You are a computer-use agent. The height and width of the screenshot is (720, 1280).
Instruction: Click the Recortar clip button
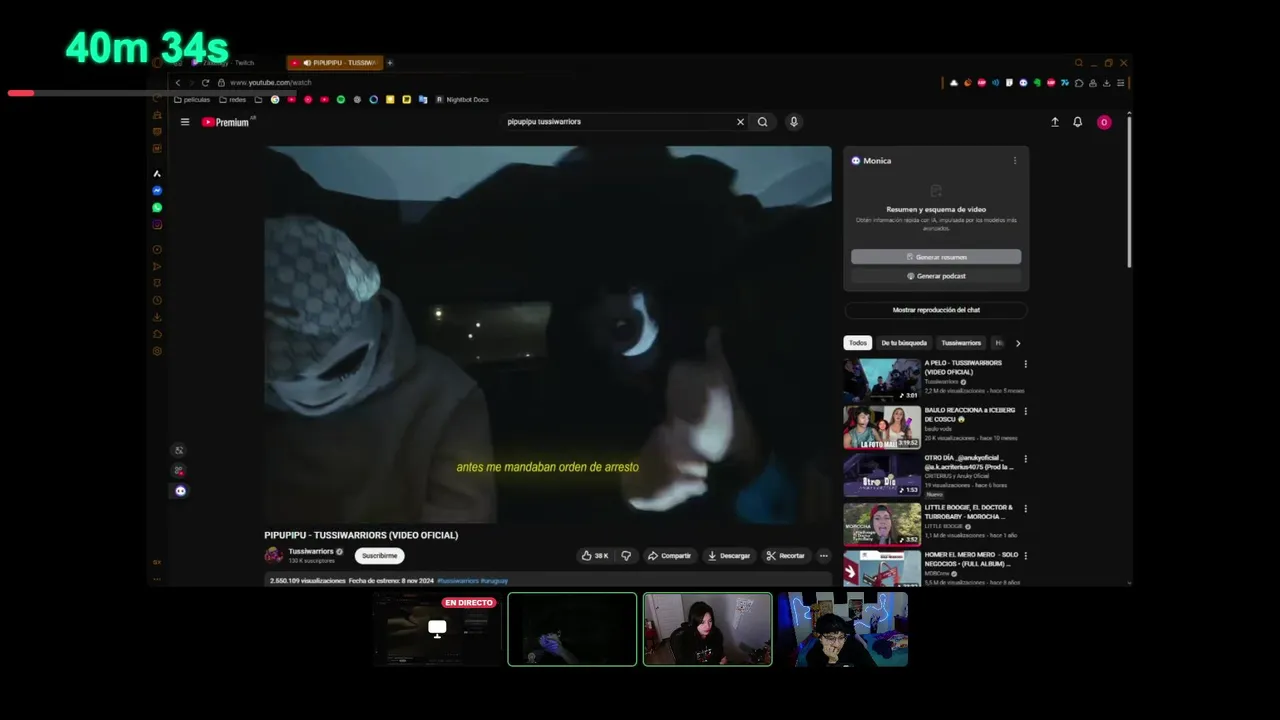[x=786, y=556]
